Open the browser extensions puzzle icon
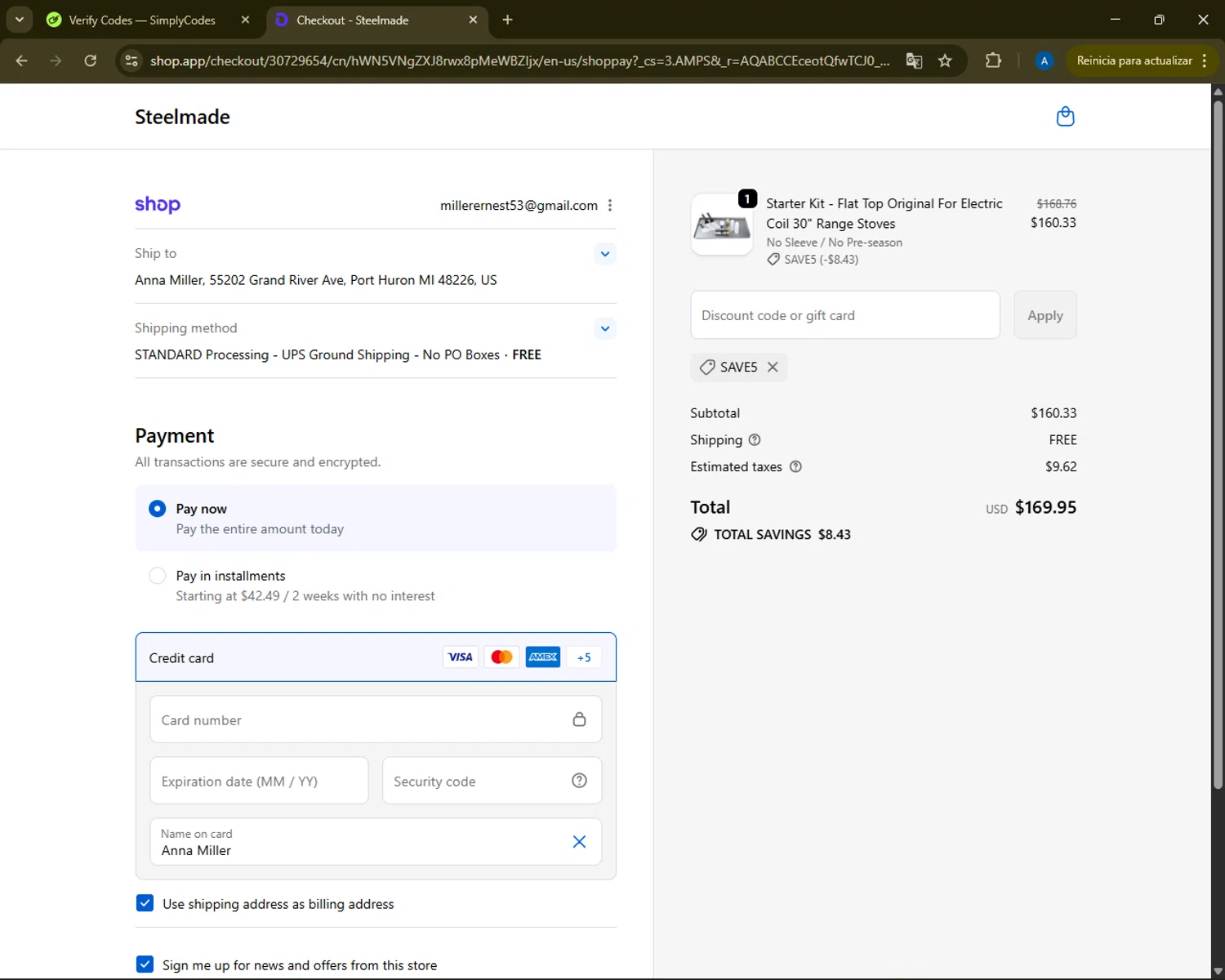Image resolution: width=1225 pixels, height=980 pixels. click(x=993, y=60)
